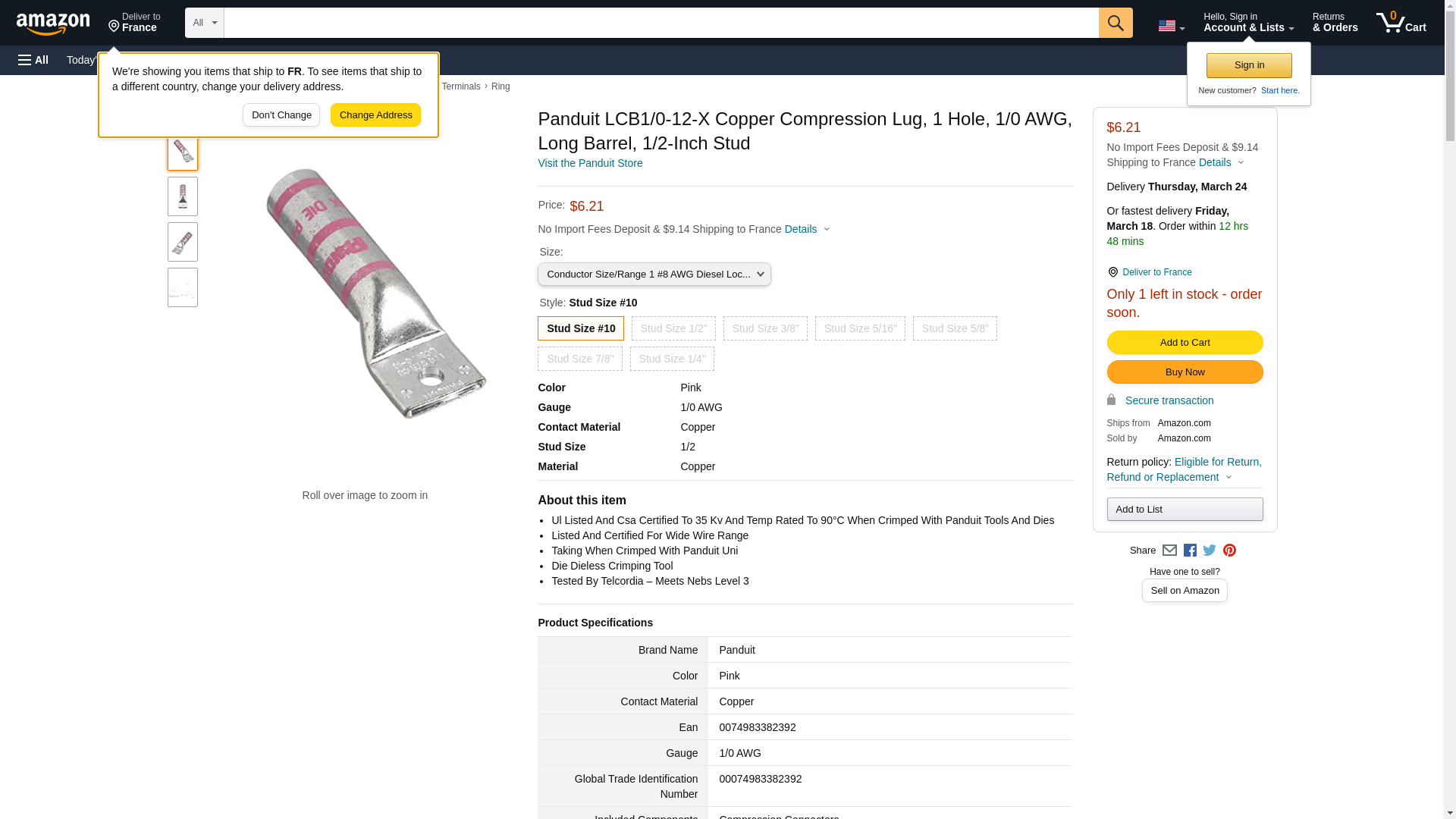Open the Conductor Size/Range dropdown

pos(654,275)
